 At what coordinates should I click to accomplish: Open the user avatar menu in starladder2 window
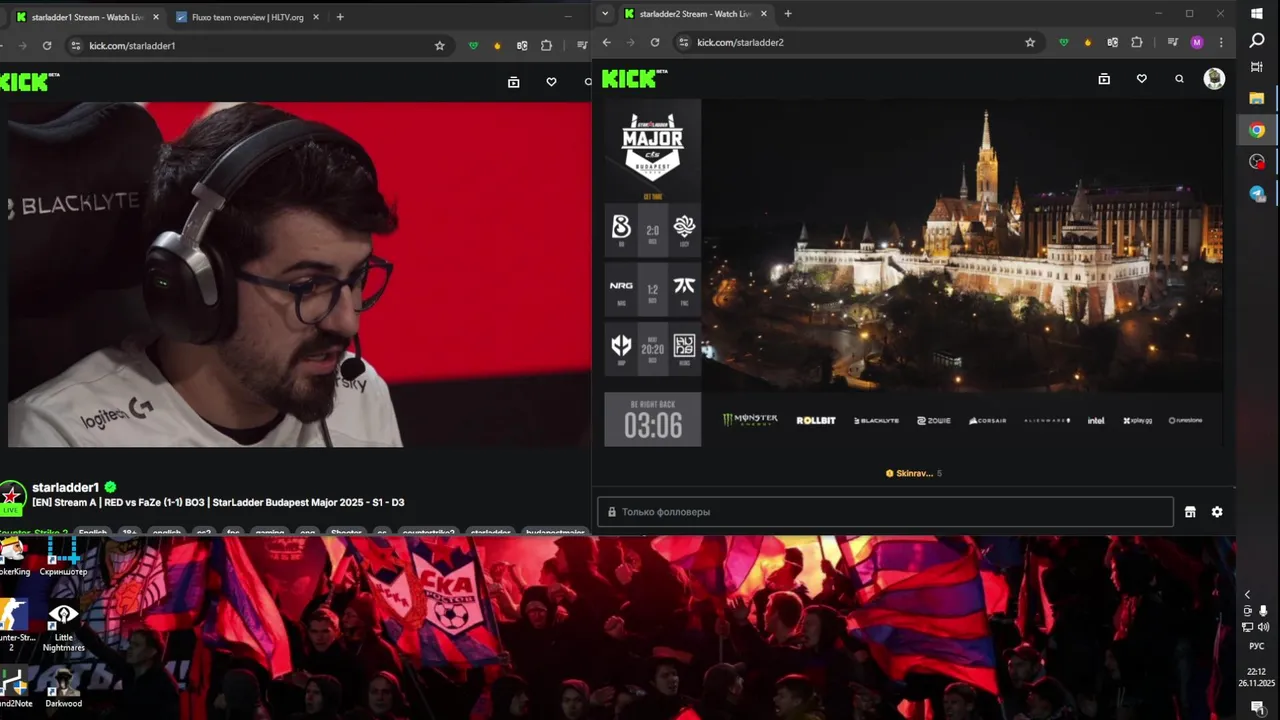(1214, 79)
